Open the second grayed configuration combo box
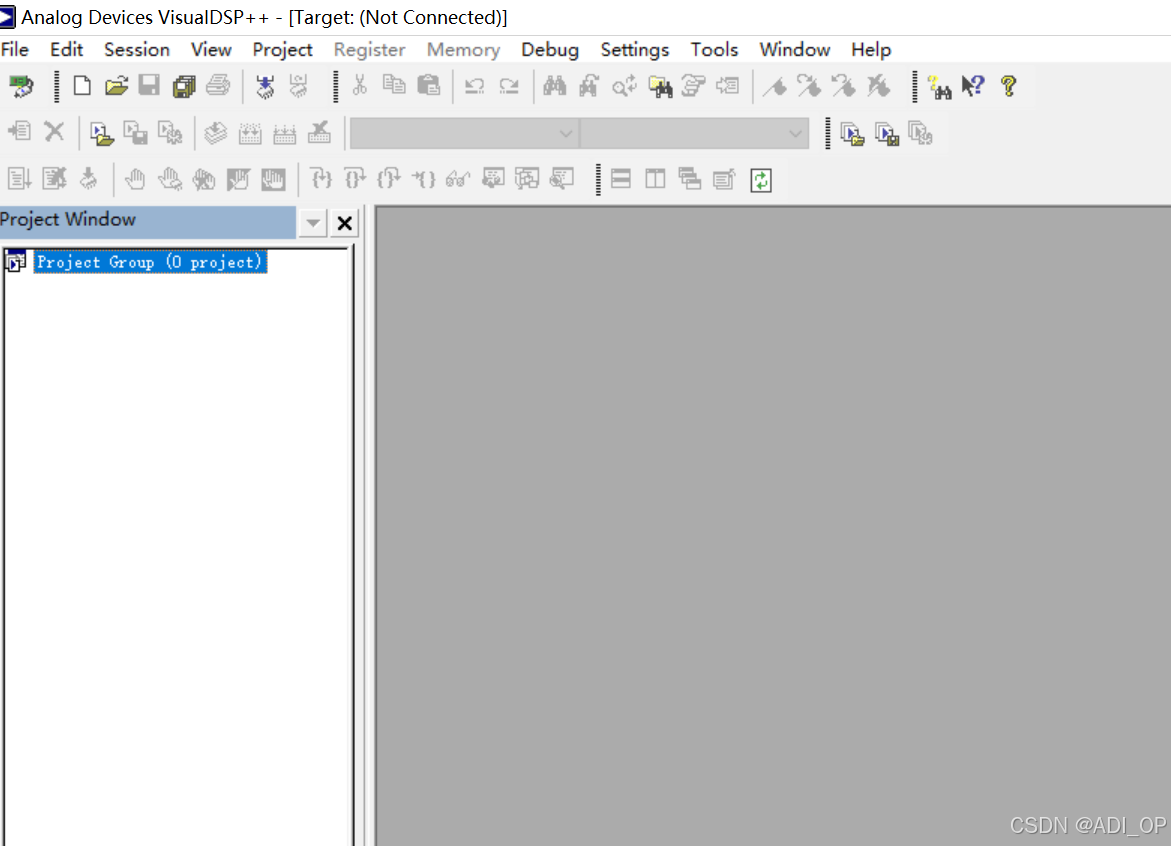The width and height of the screenshot is (1171, 846). point(694,134)
